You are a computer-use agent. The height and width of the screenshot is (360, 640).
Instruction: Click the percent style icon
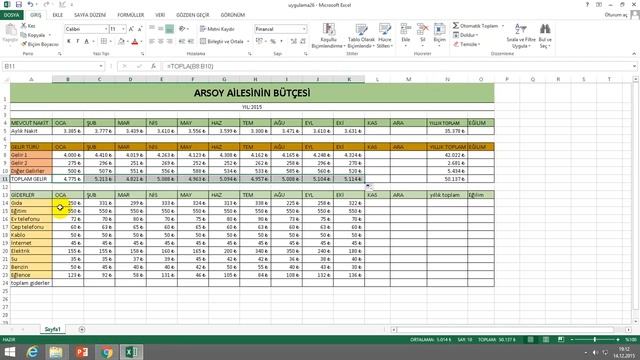coord(273,41)
